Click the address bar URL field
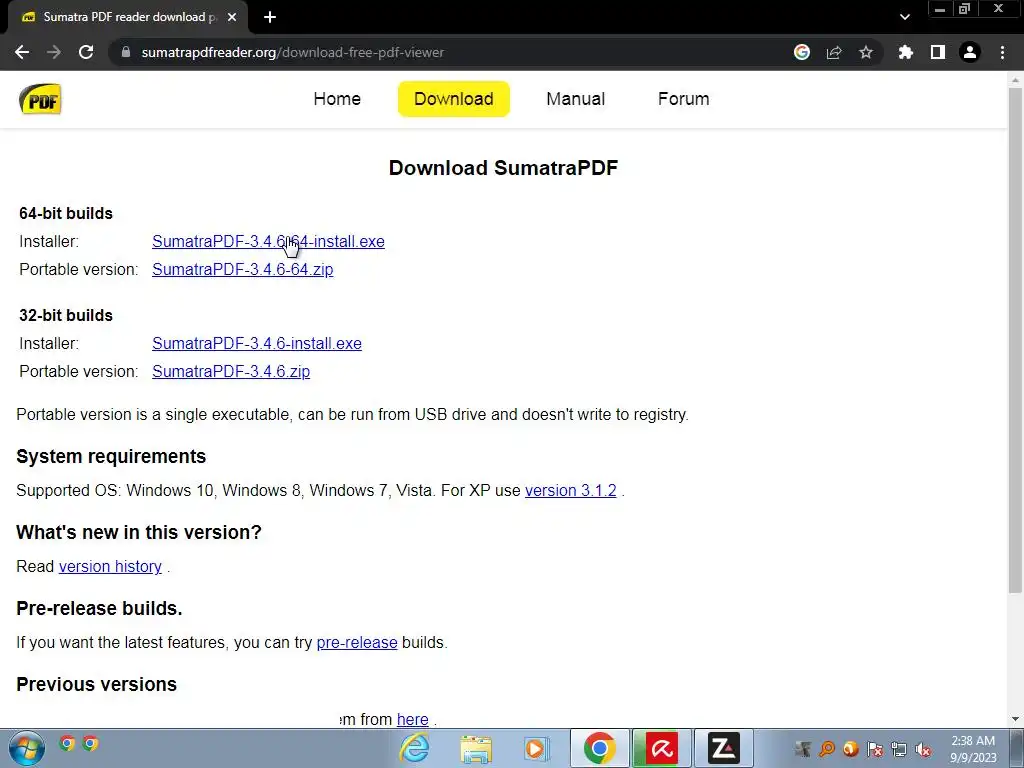 pyautogui.click(x=451, y=52)
